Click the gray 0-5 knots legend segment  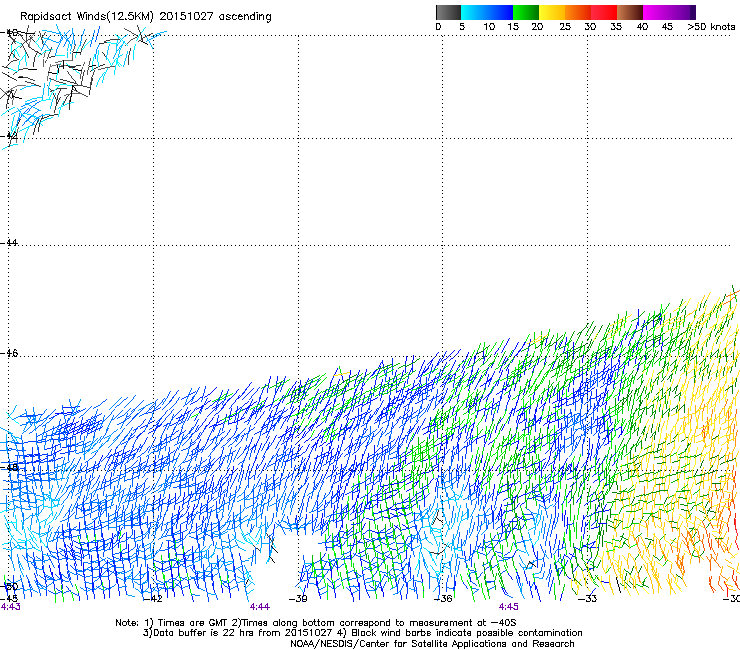click(x=448, y=12)
